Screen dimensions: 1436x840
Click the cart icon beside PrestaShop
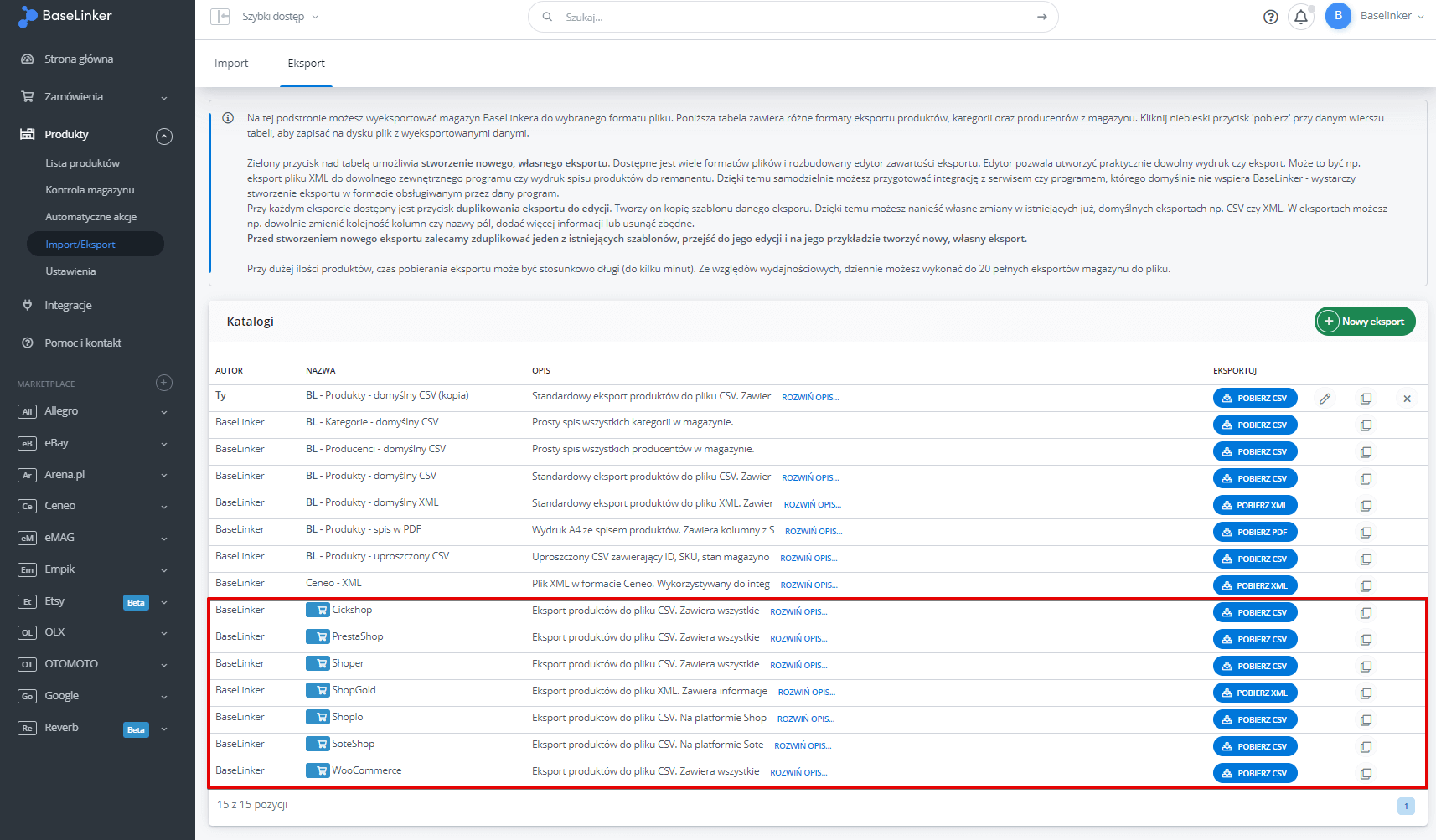(318, 636)
